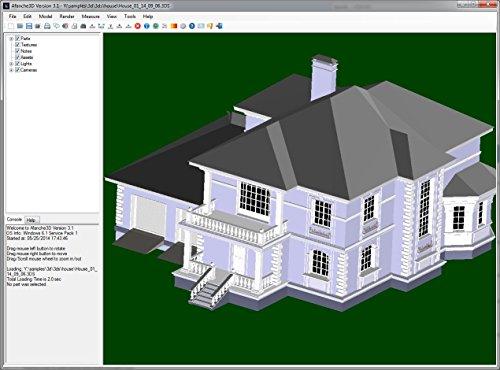The height and width of the screenshot is (370, 500).
Task: Disable the Lights checkbox
Action: [x=18, y=64]
